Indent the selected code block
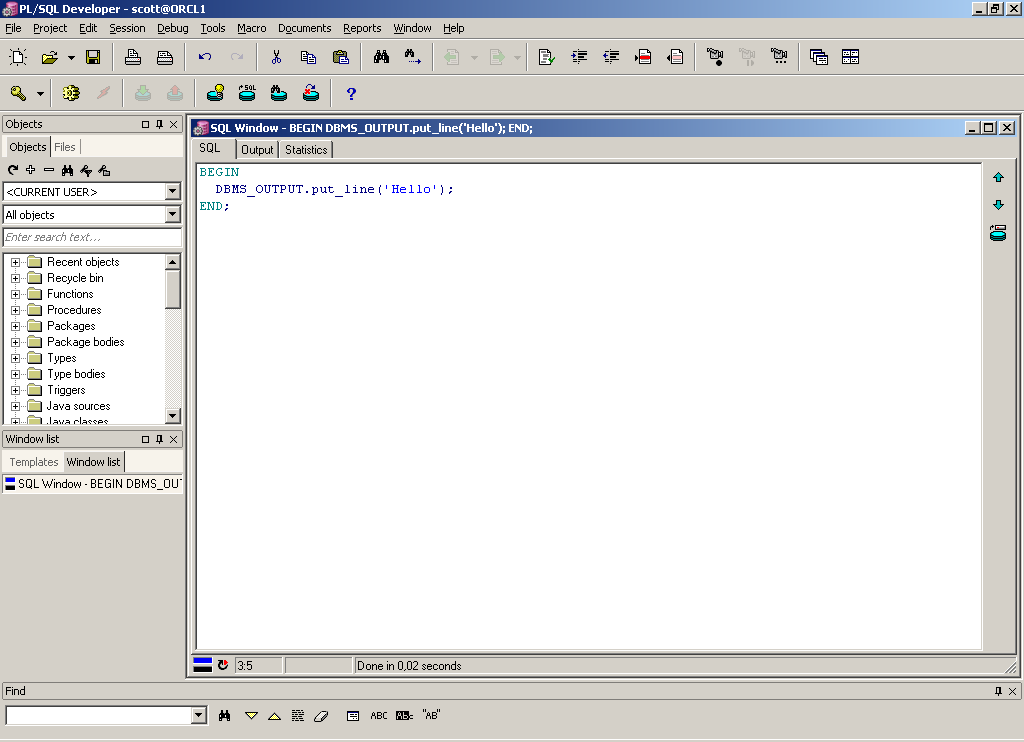Image resolution: width=1024 pixels, height=742 pixels. (579, 57)
